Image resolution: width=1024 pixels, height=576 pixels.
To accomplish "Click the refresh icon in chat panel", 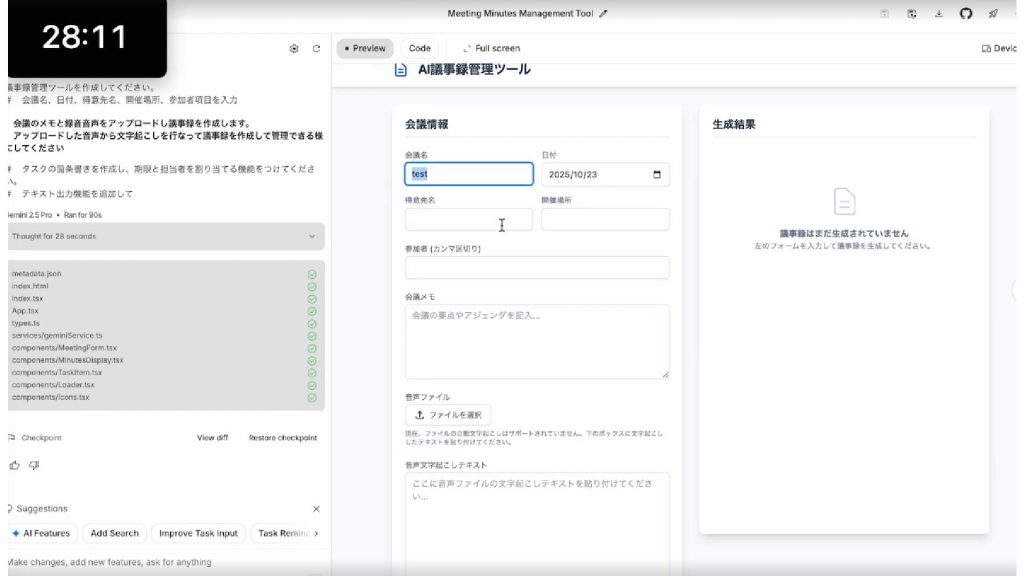I will pos(316,48).
